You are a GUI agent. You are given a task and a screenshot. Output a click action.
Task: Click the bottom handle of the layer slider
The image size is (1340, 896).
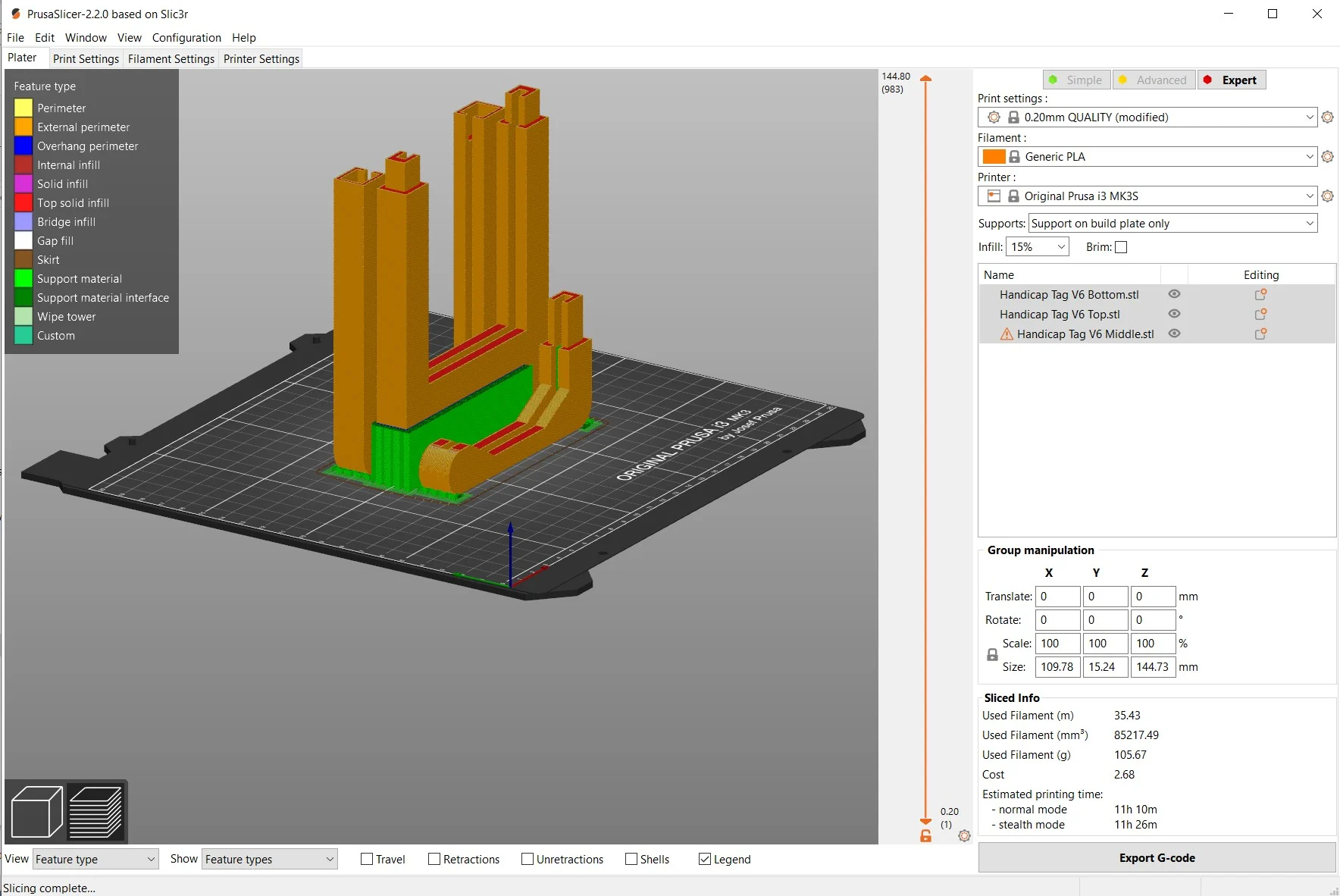pyautogui.click(x=925, y=822)
